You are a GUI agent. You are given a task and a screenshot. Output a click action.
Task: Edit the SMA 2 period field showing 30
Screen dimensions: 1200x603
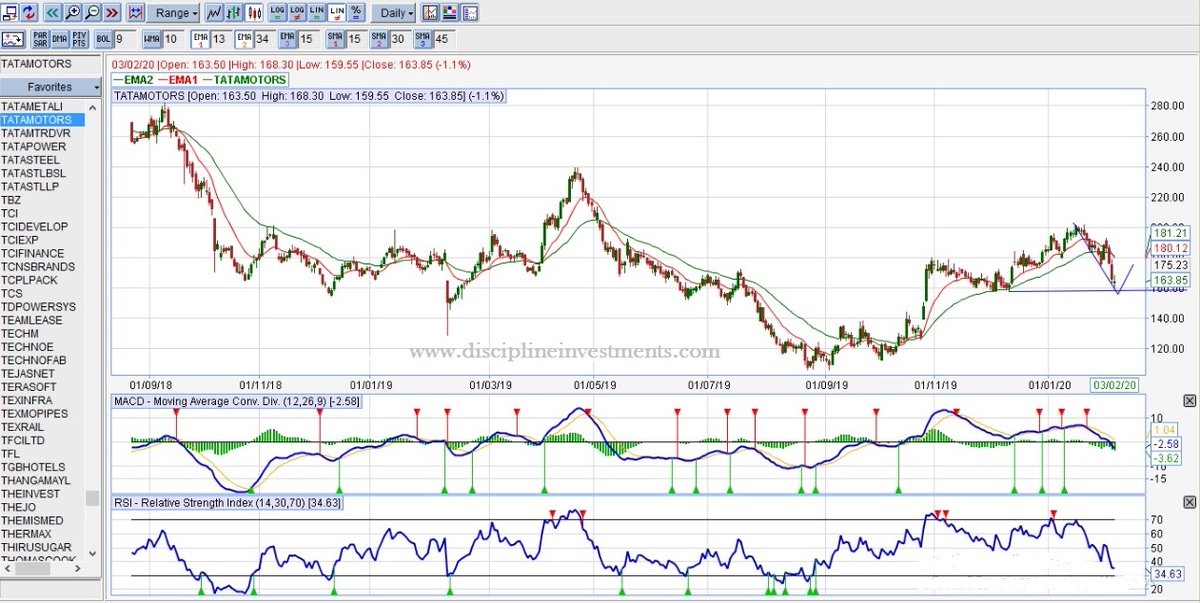[x=400, y=39]
